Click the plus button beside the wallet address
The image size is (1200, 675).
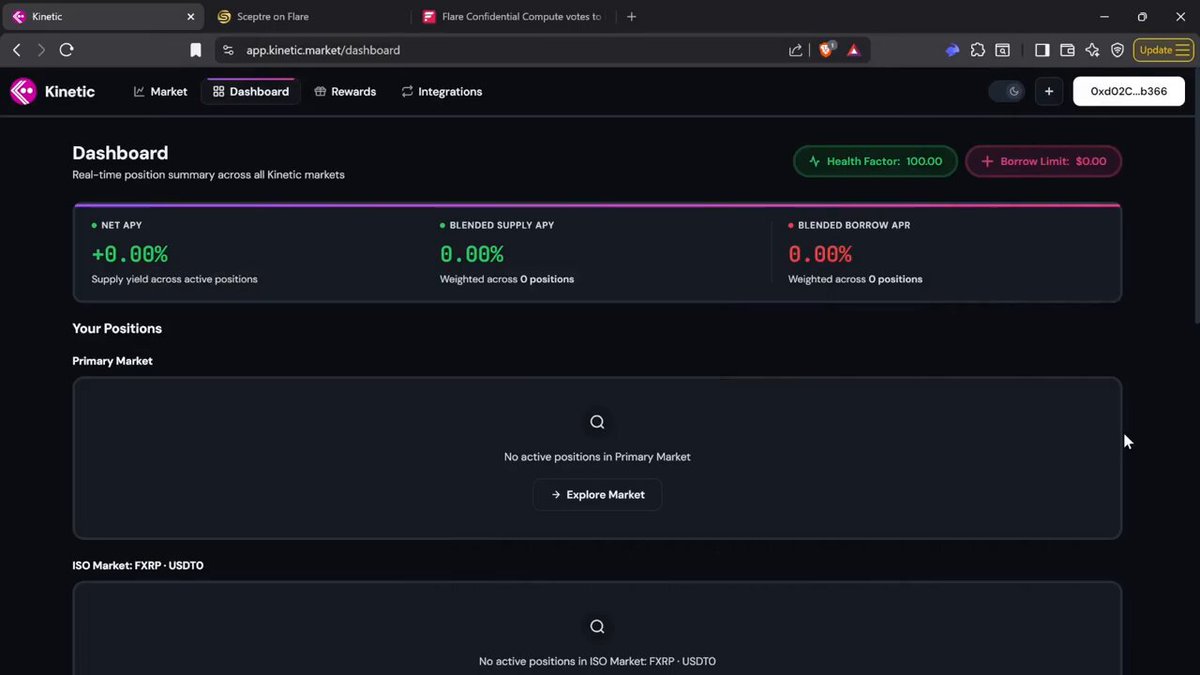coord(1049,91)
